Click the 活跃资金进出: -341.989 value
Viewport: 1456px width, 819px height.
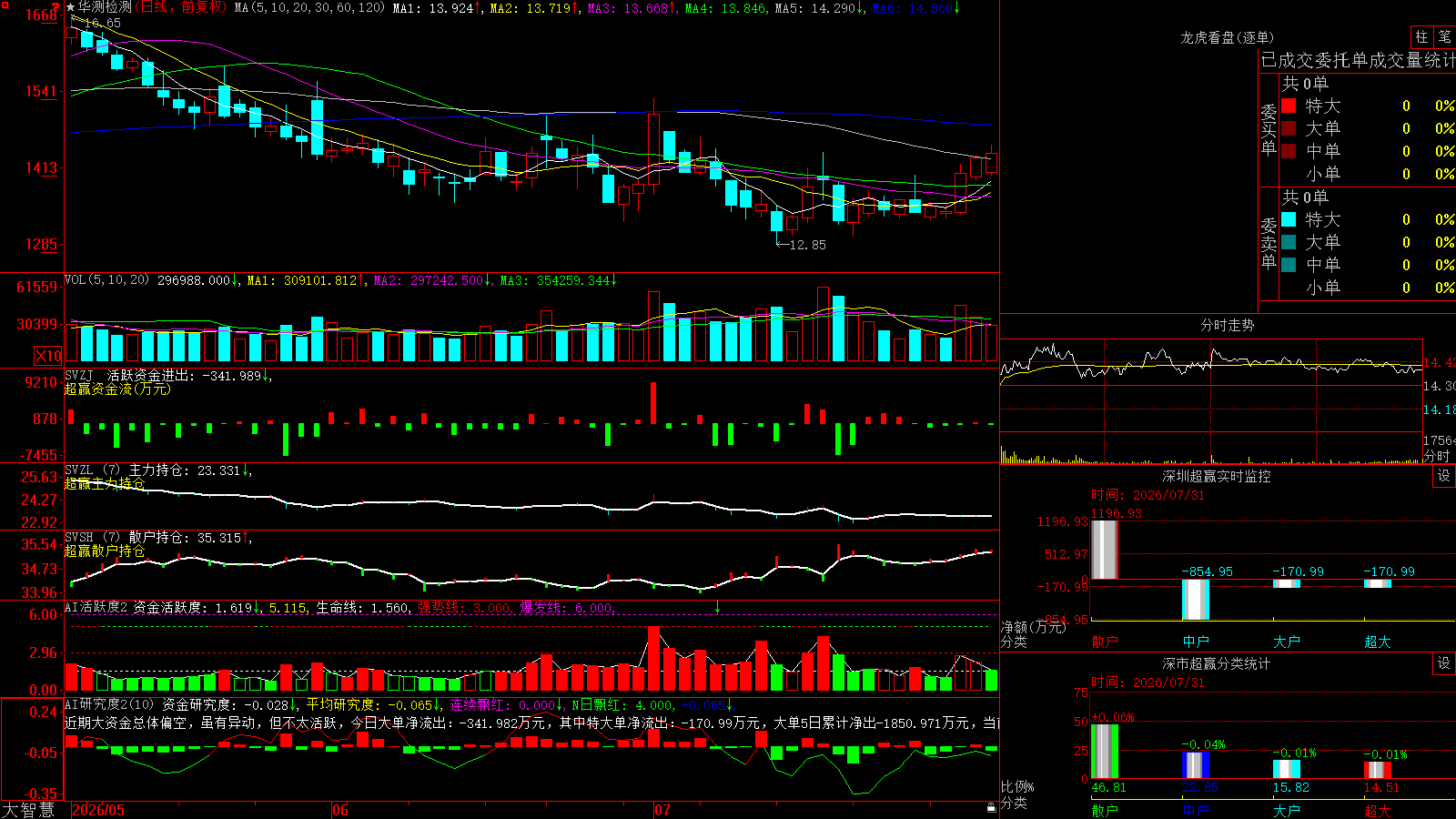pos(184,376)
